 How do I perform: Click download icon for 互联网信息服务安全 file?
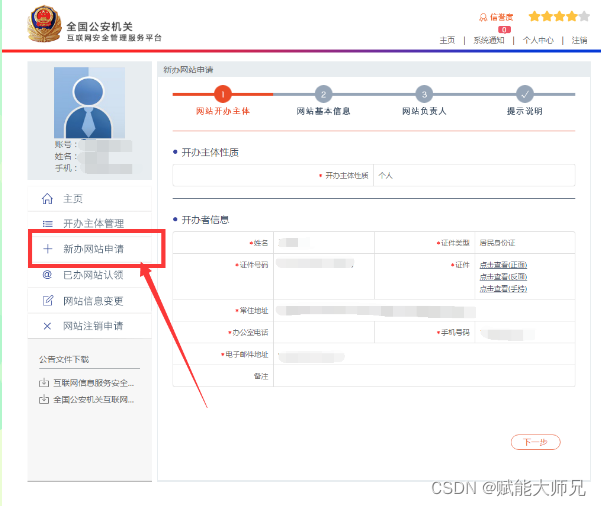pyautogui.click(x=44, y=383)
